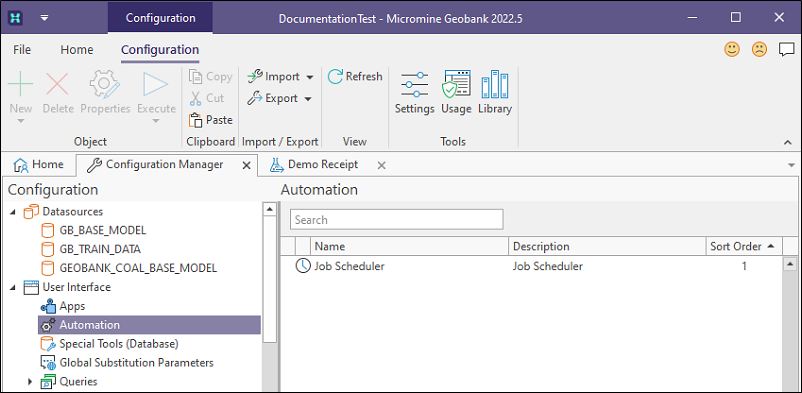802x393 pixels.
Task: Click Automation list scrollbar up arrow
Action: point(791,264)
